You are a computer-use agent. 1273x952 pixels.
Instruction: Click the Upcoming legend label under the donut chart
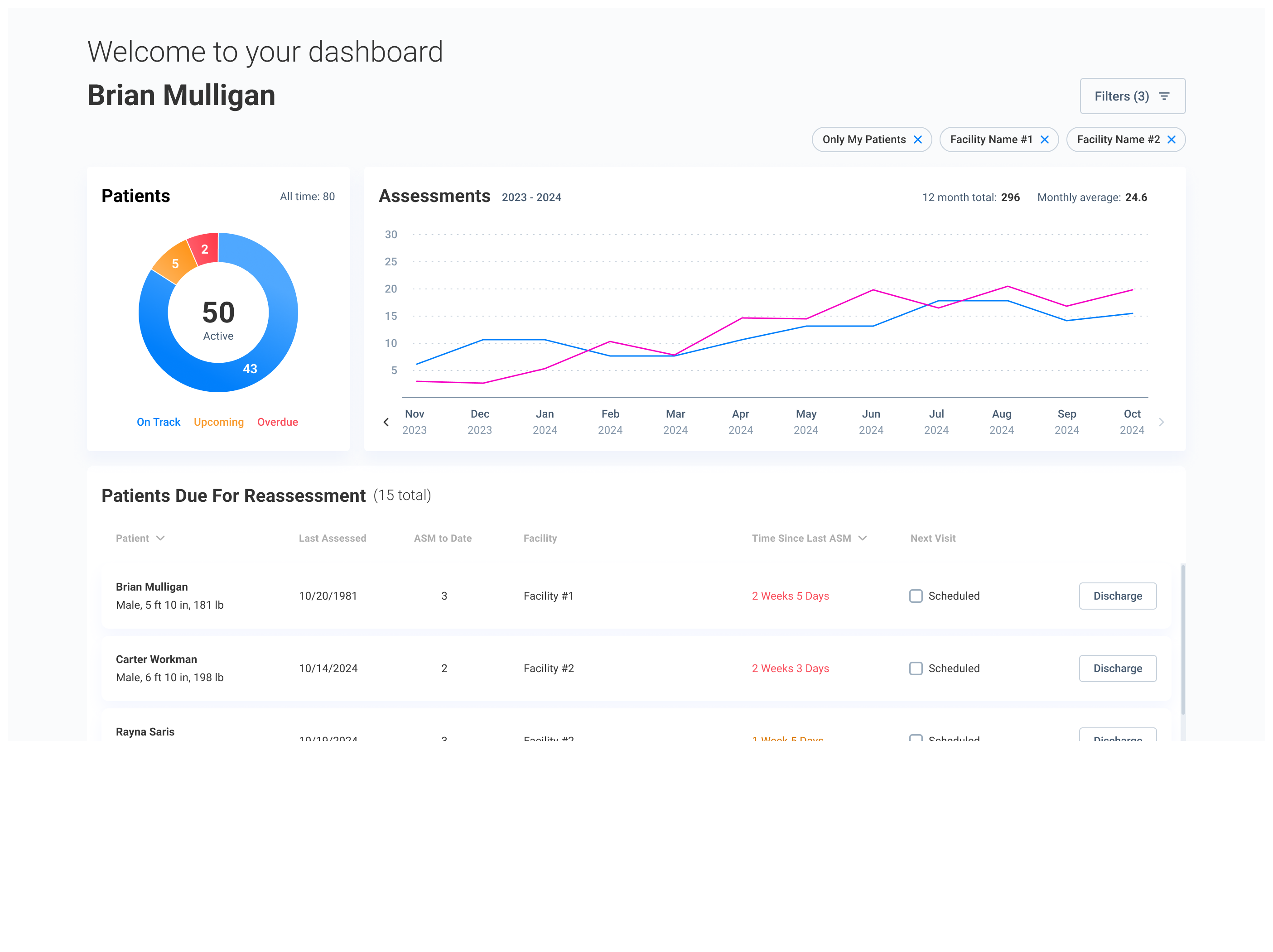point(219,422)
